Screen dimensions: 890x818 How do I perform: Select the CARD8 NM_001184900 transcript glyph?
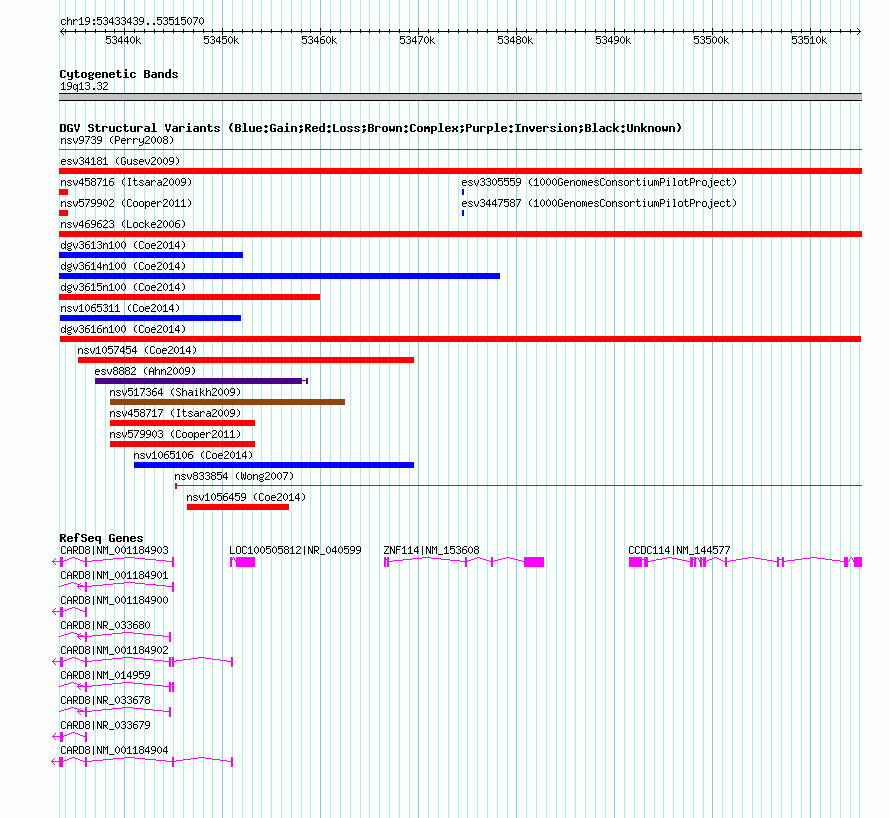click(x=69, y=612)
